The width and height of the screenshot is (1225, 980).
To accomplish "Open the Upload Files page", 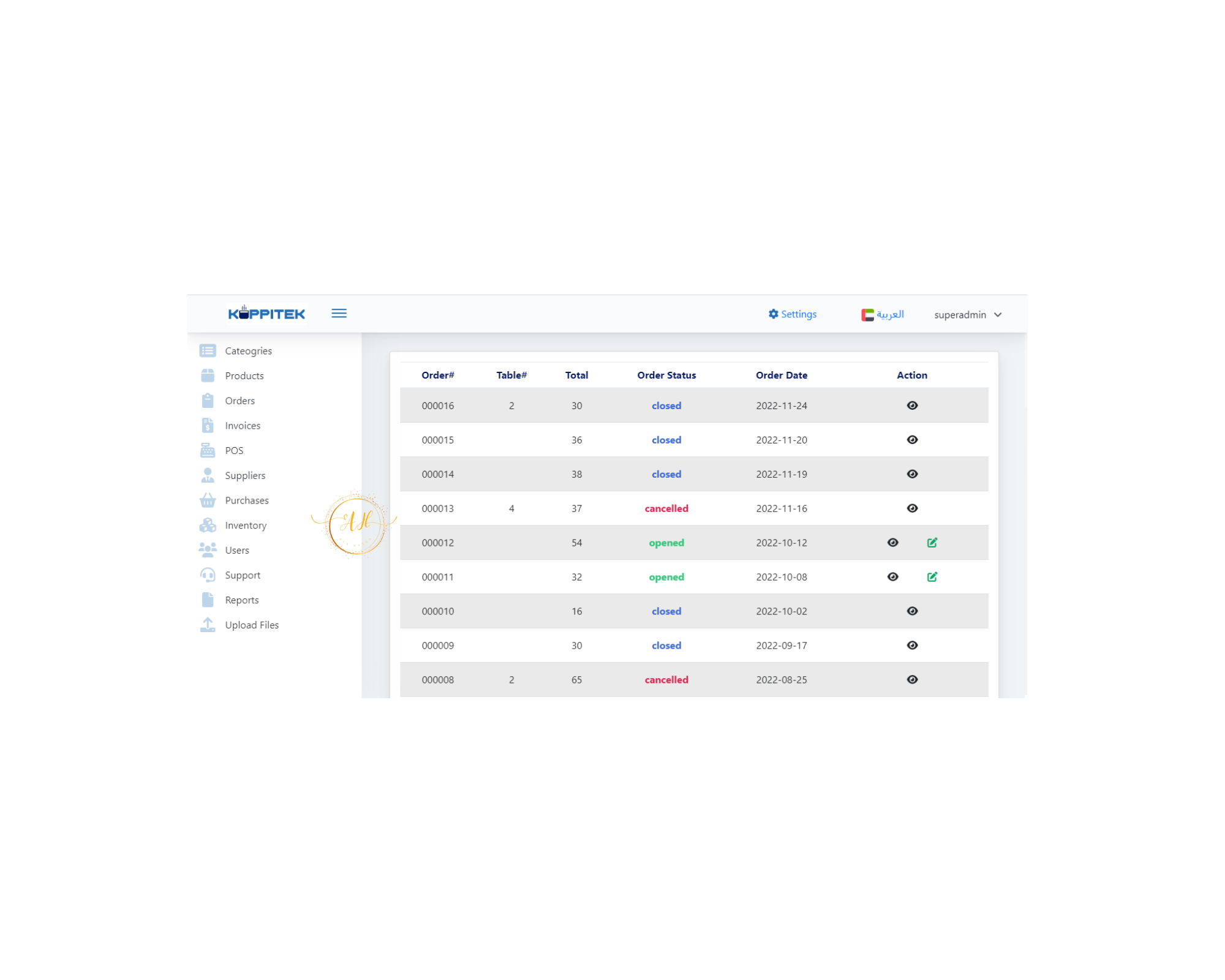I will (252, 625).
